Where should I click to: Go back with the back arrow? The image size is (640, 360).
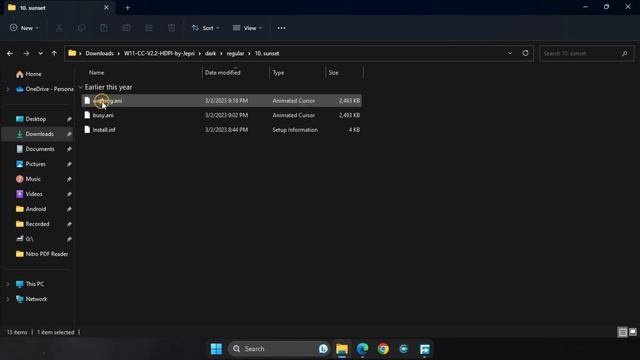click(x=10, y=53)
